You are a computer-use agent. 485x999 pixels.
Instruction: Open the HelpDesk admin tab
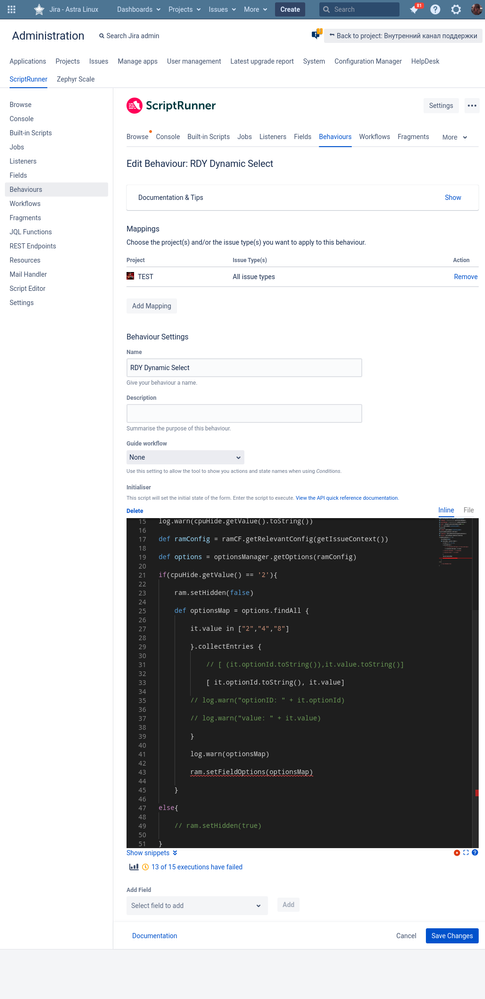(425, 61)
